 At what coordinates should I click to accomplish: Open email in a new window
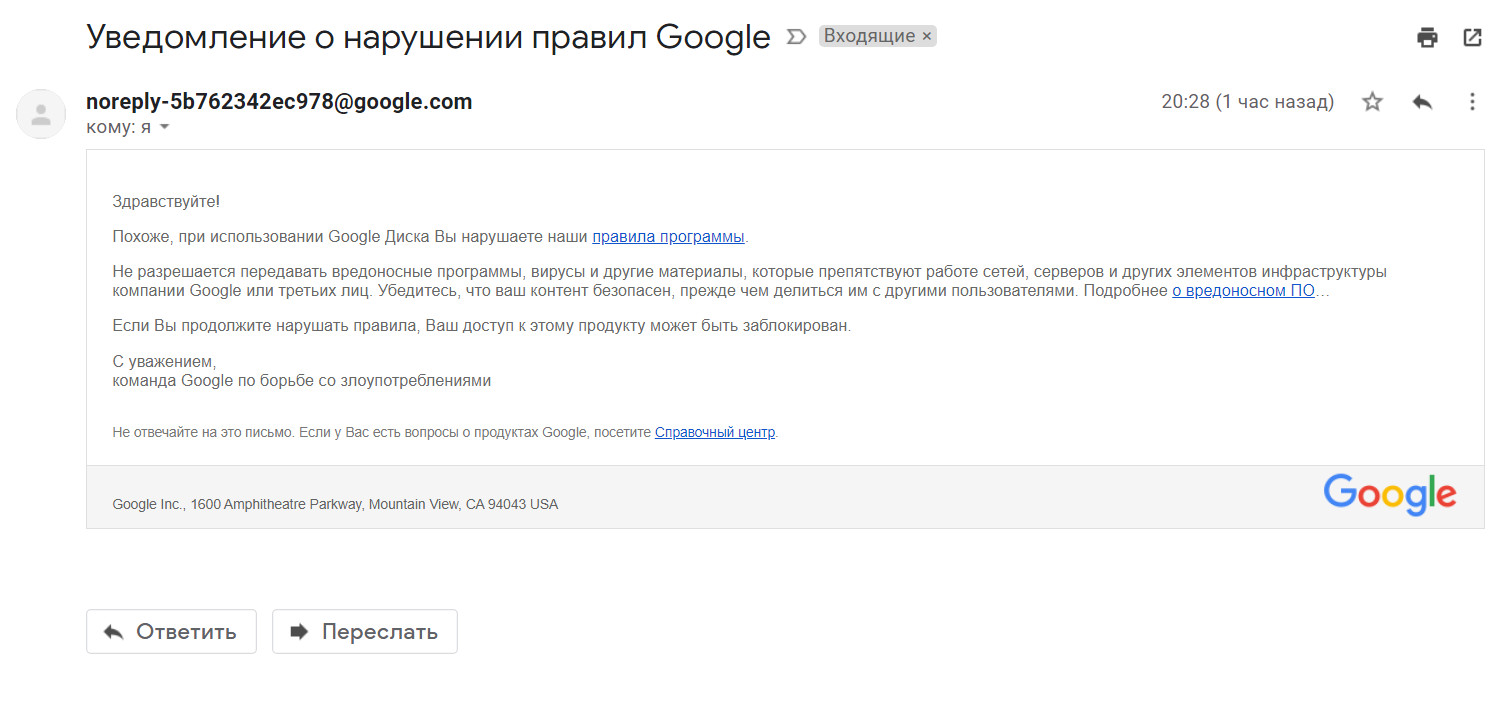[1472, 38]
